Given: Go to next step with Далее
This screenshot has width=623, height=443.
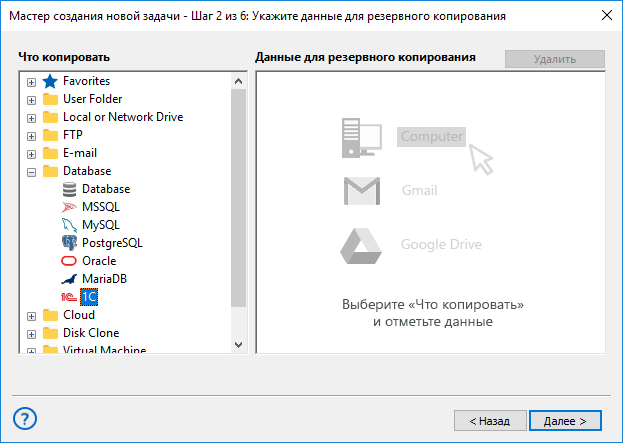Looking at the screenshot, I should coord(565,421).
